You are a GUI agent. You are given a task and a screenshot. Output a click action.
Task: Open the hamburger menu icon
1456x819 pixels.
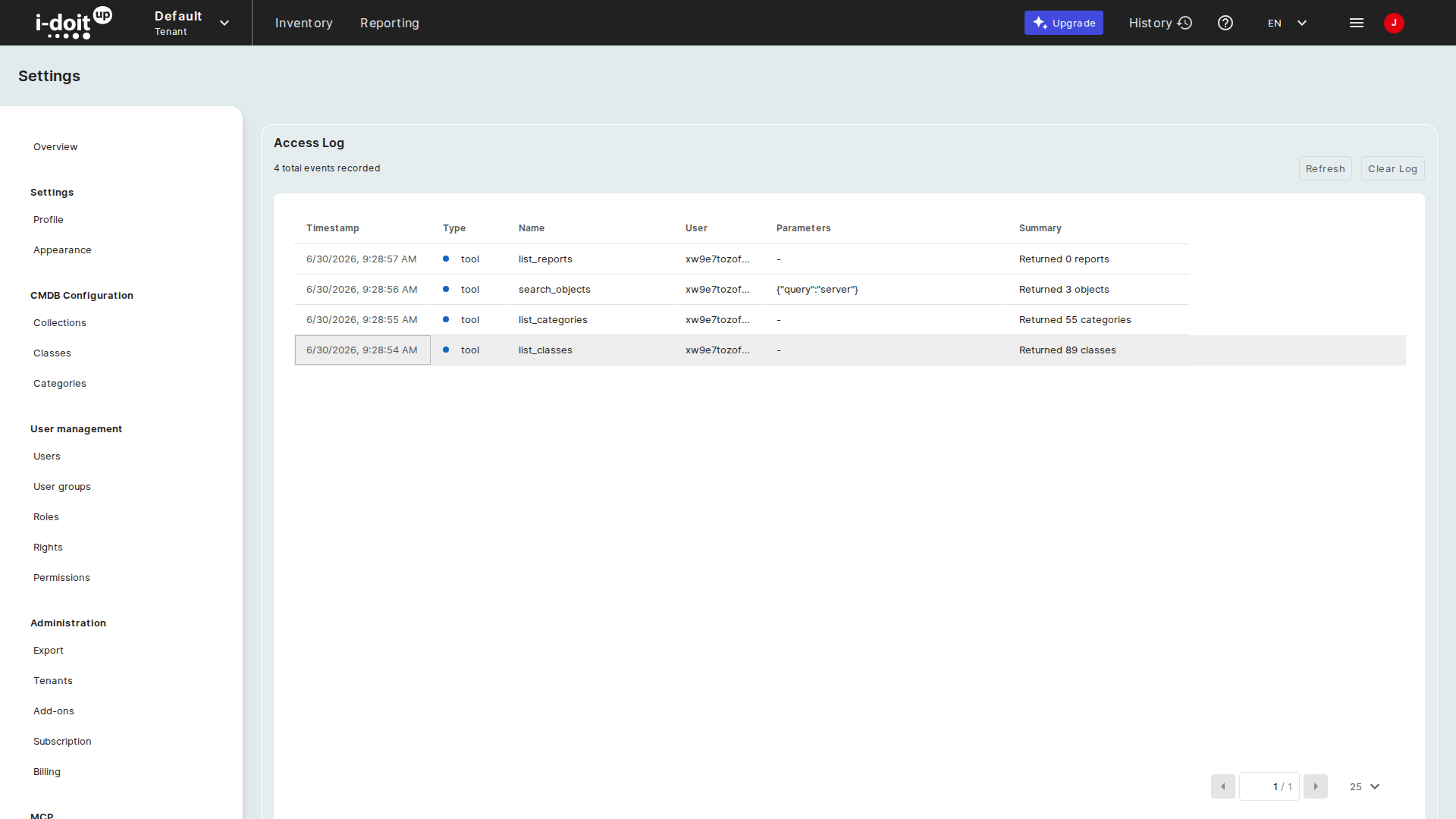point(1357,23)
